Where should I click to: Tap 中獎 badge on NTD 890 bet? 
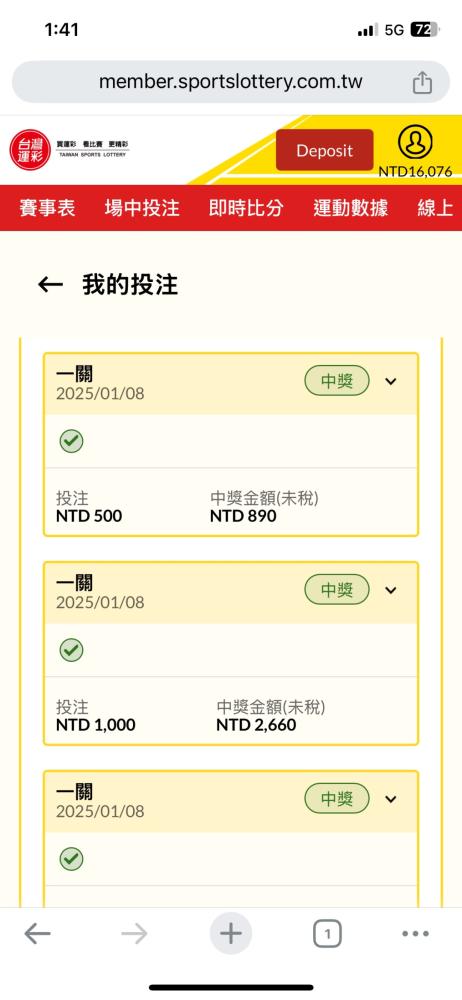pyautogui.click(x=337, y=381)
